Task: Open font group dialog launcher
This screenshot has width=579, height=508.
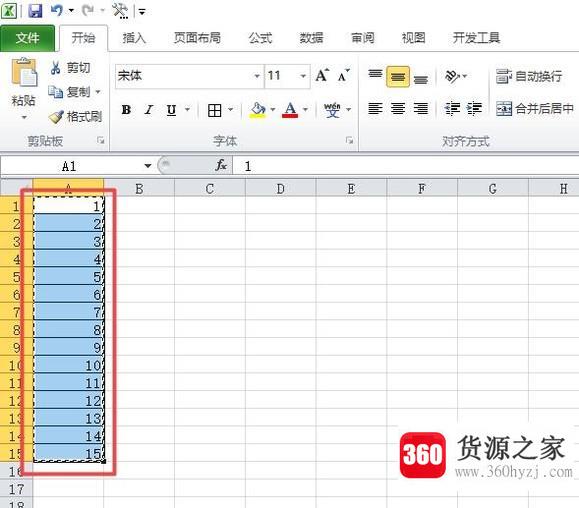Action: [349, 141]
